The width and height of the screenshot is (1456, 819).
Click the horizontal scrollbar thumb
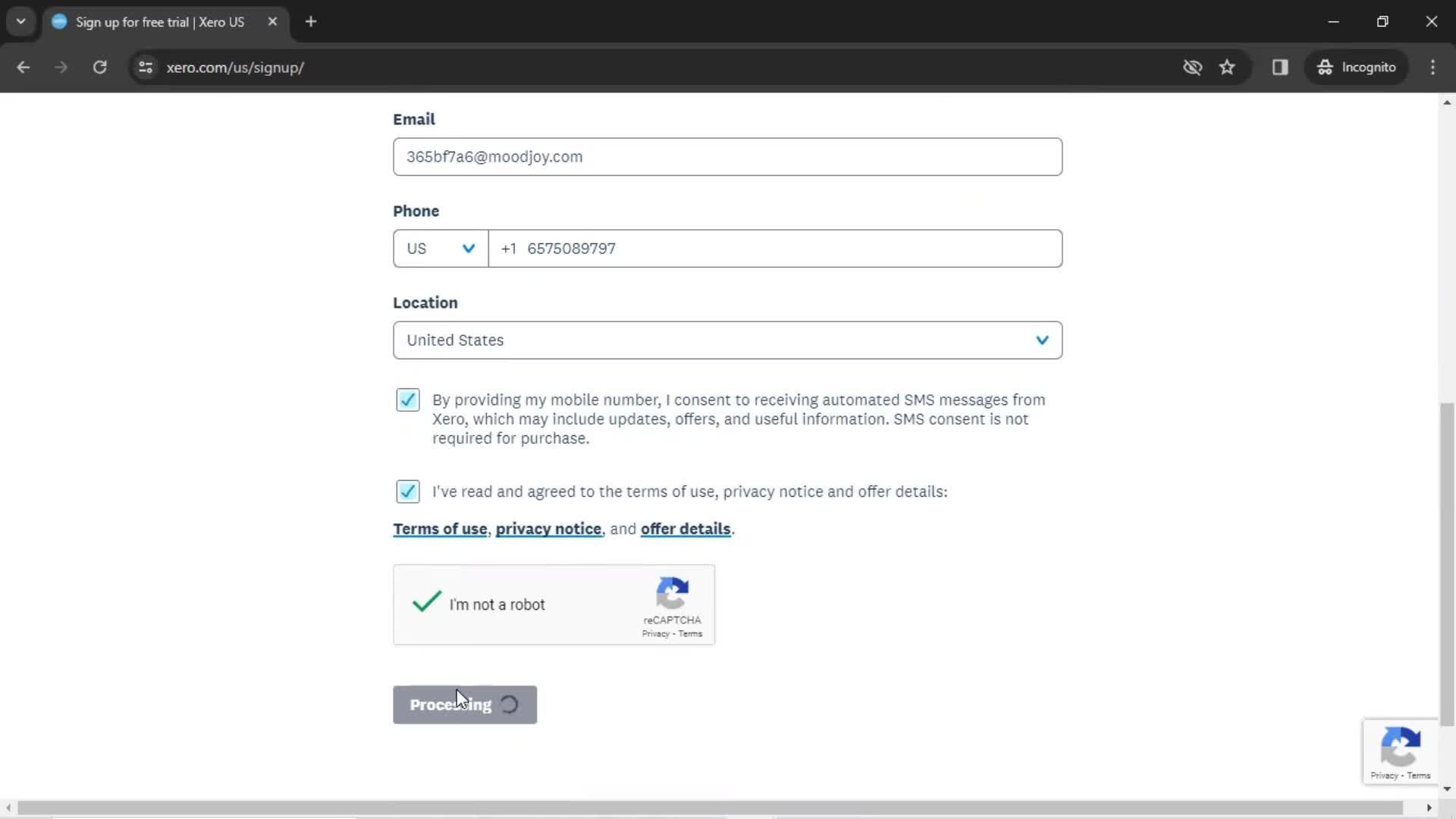710,808
